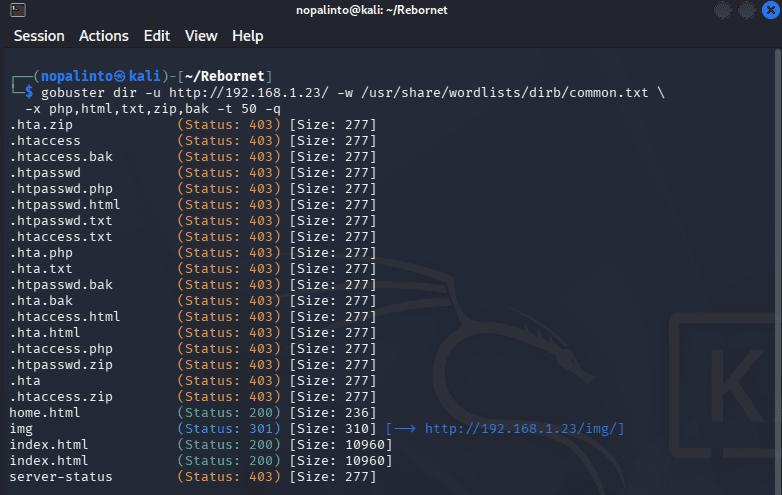Screen dimensions: 782x495
Task: Open the View menu
Action: [201, 36]
